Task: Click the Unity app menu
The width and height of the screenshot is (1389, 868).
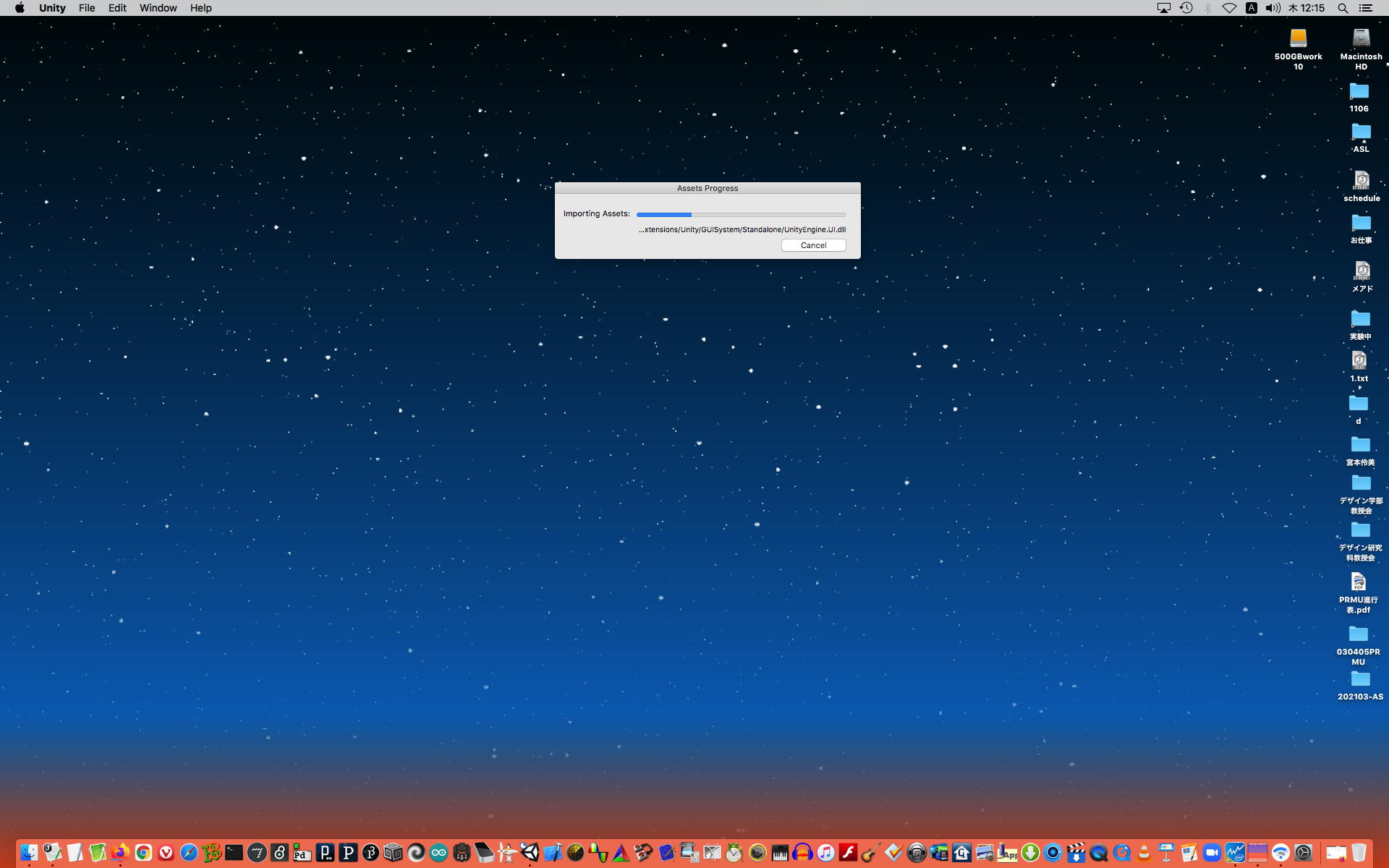Action: [x=52, y=8]
